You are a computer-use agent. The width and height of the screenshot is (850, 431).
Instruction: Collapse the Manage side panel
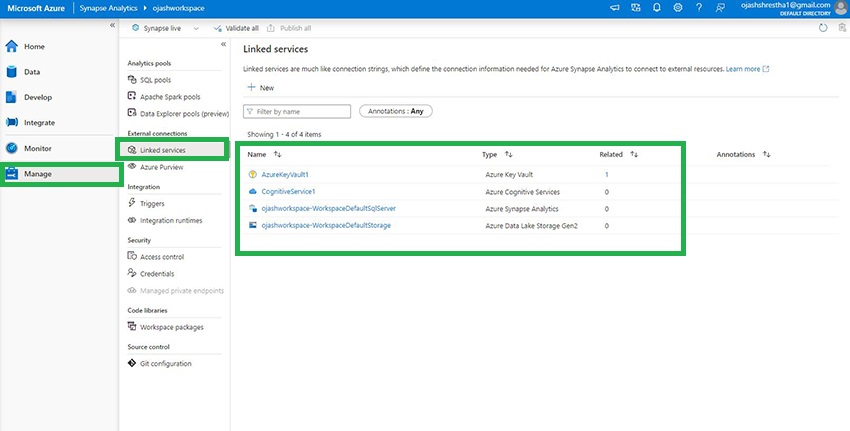pyautogui.click(x=222, y=44)
